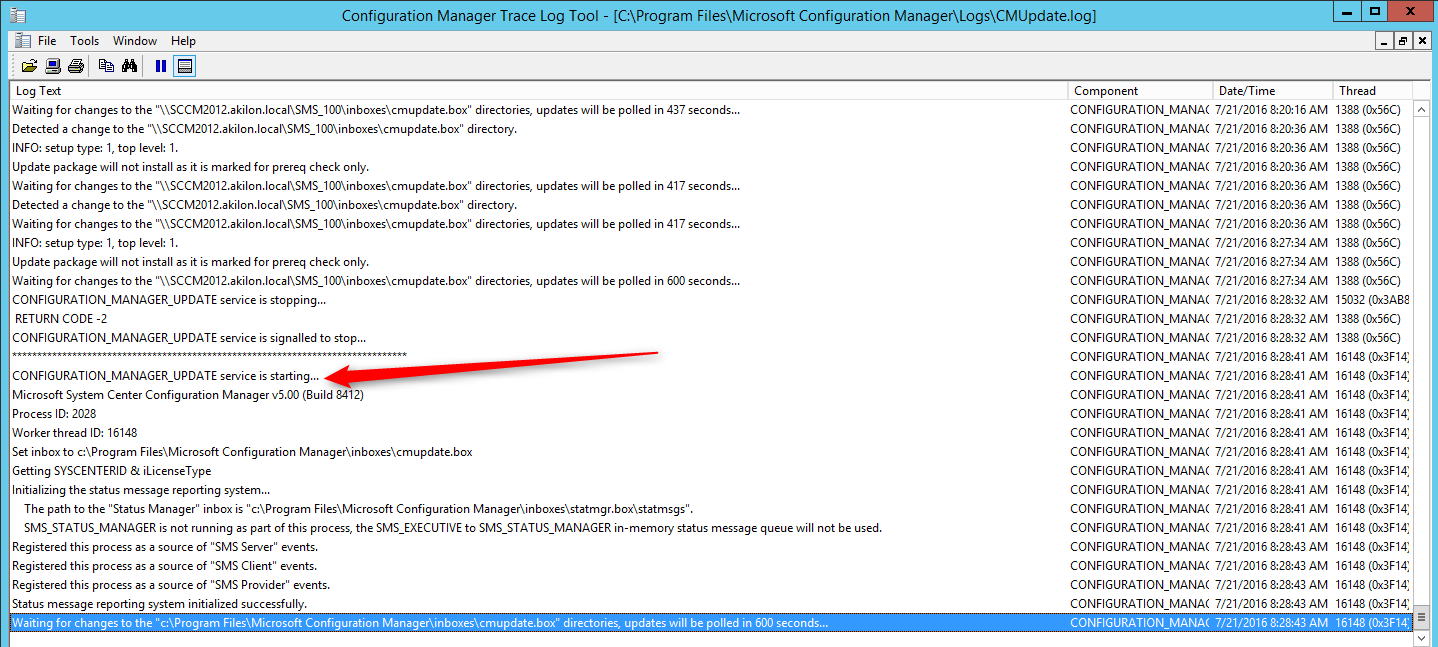The width and height of the screenshot is (1438, 647).
Task: Open the File menu
Action: 47,41
